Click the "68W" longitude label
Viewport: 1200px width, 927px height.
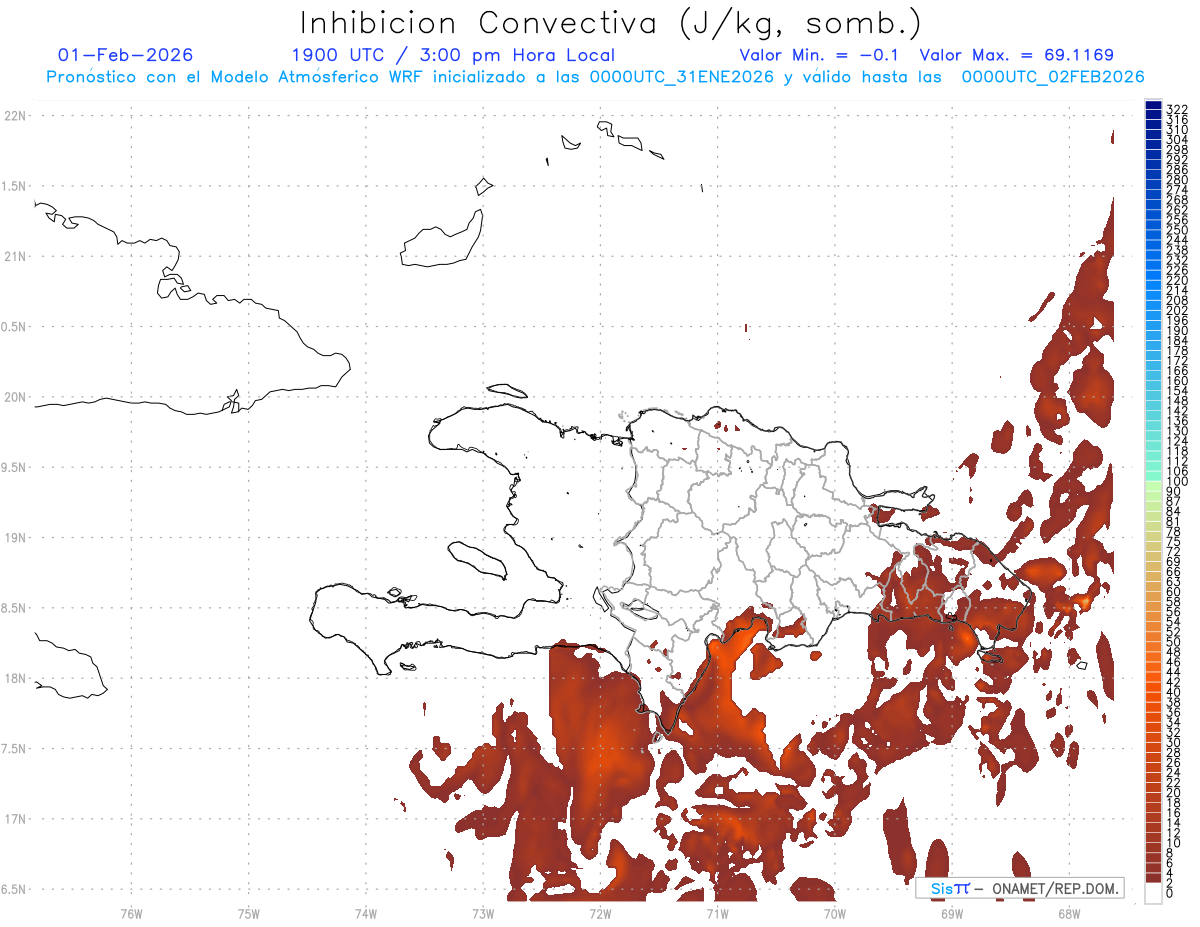(1069, 913)
